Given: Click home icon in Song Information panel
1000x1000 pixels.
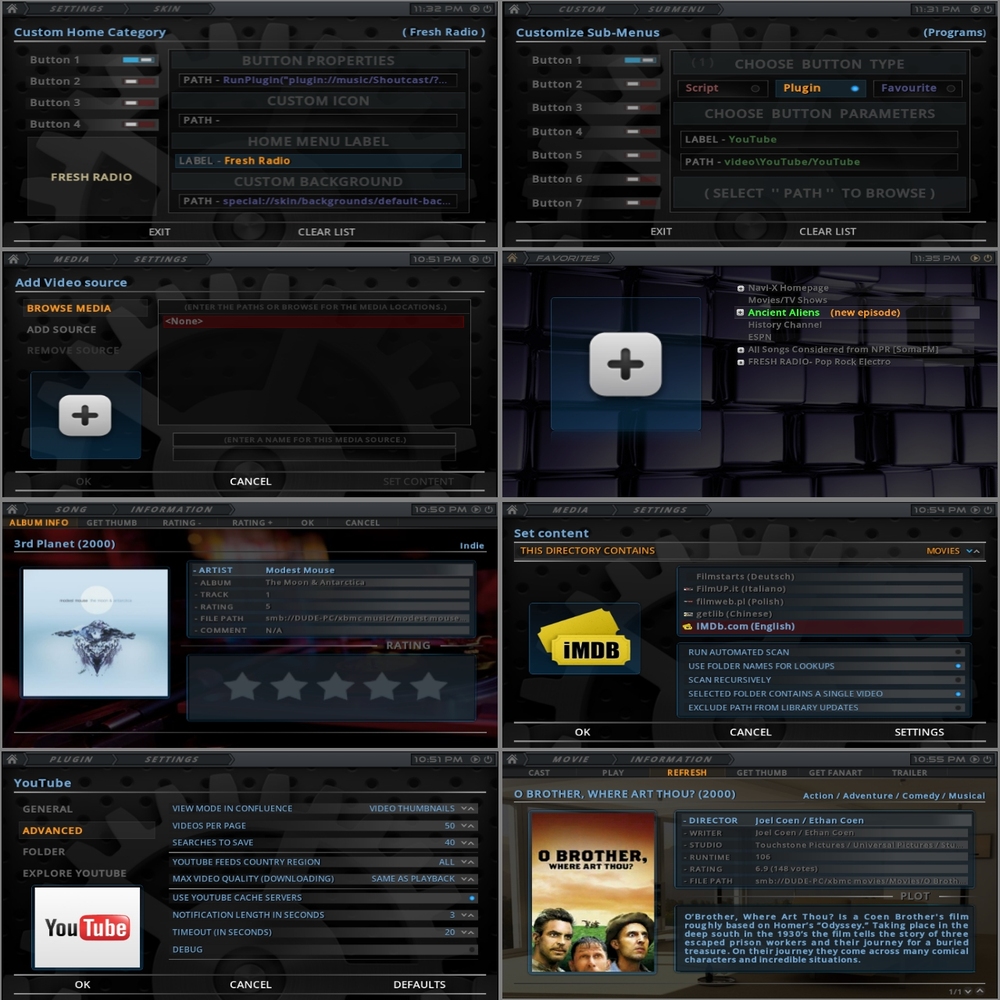Looking at the screenshot, I should pos(12,509).
